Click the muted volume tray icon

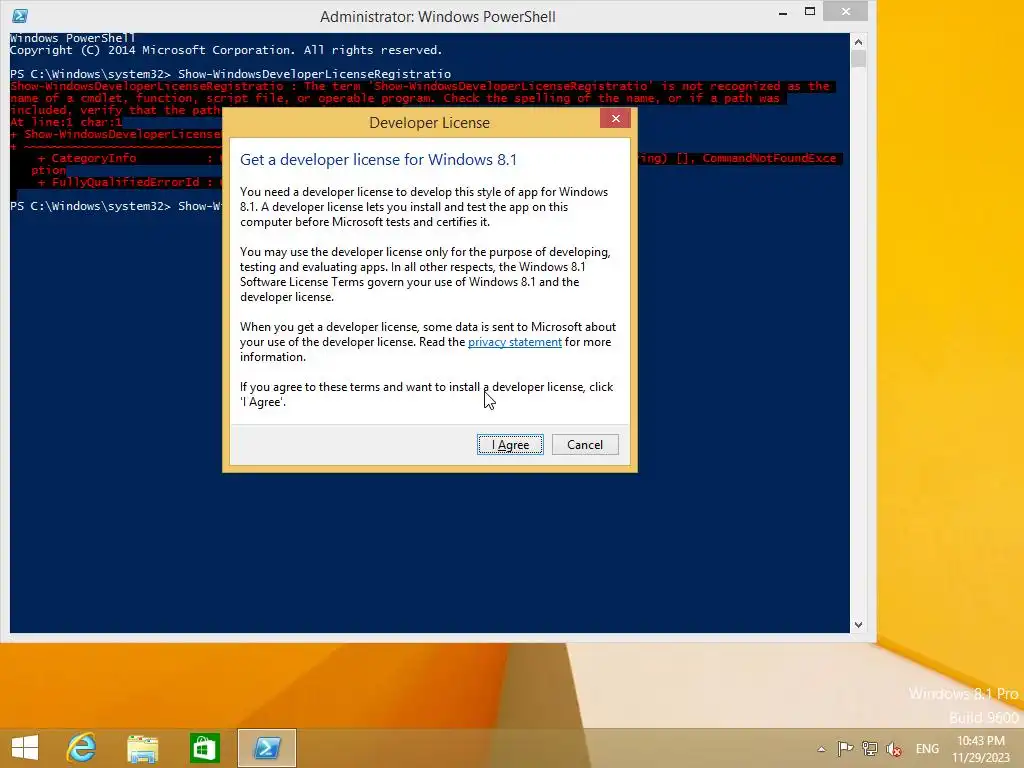893,749
